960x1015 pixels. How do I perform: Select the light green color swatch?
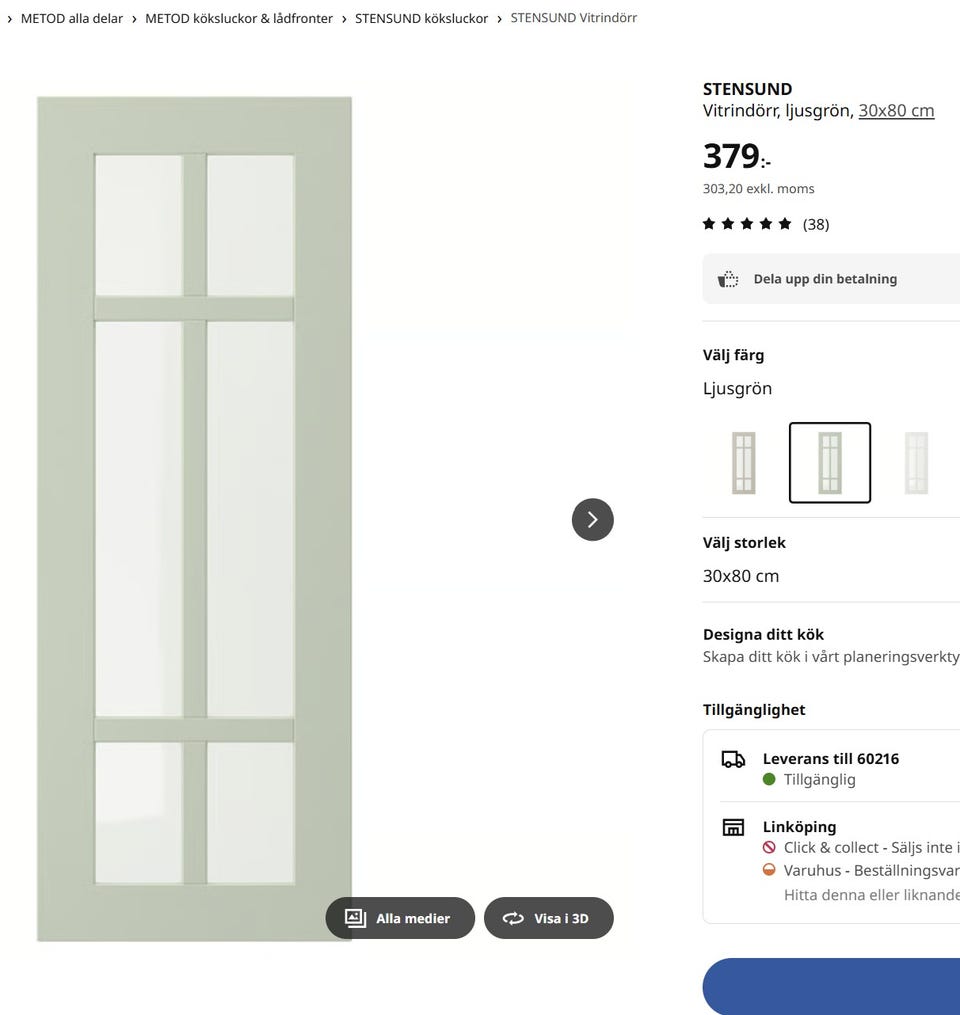pos(830,463)
